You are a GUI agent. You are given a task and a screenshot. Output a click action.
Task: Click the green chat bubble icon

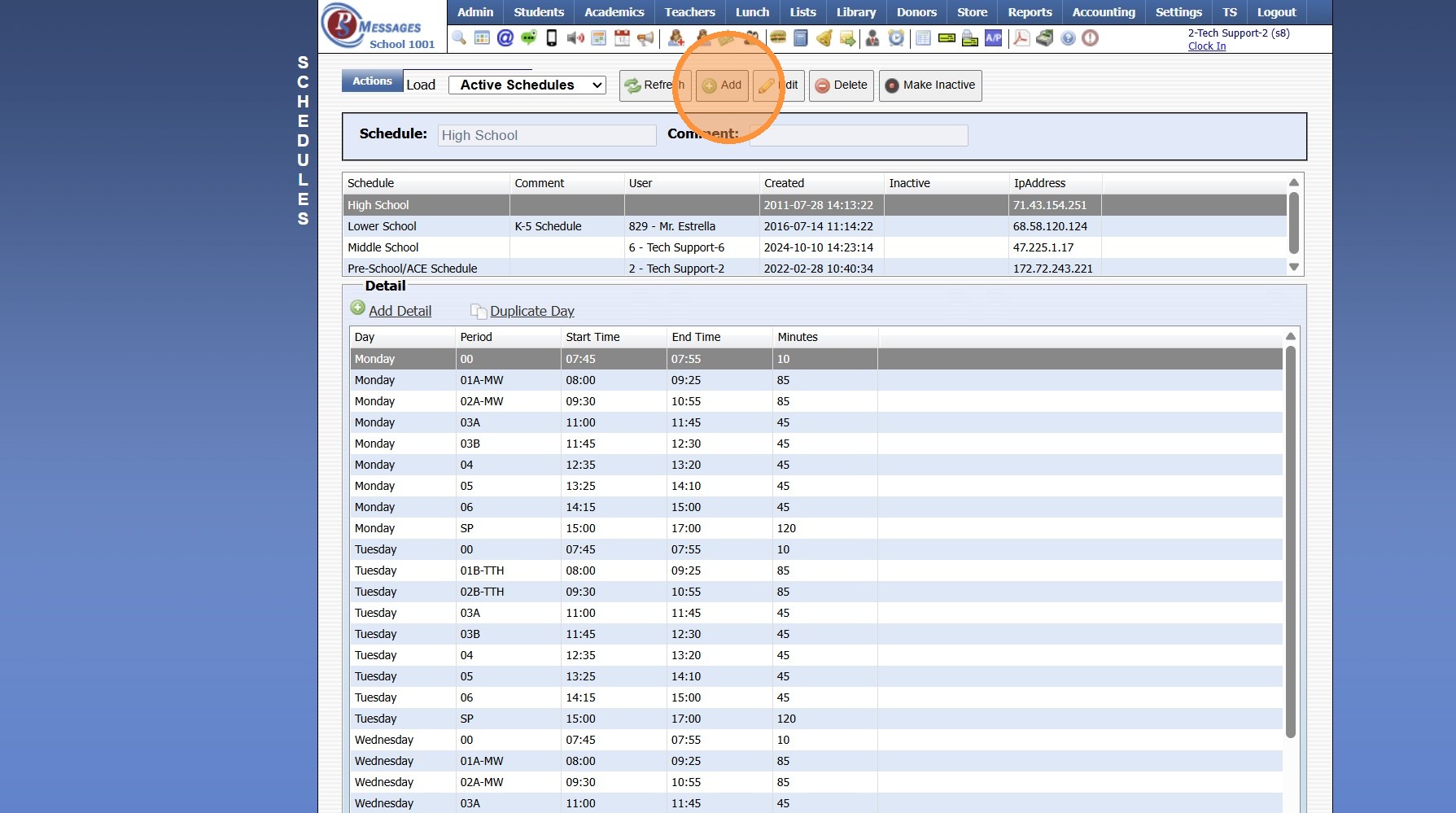point(529,38)
